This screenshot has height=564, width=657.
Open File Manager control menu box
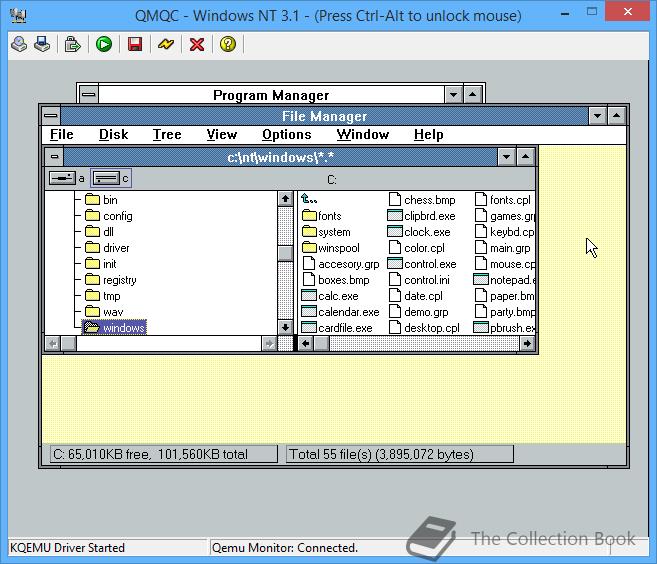point(51,116)
